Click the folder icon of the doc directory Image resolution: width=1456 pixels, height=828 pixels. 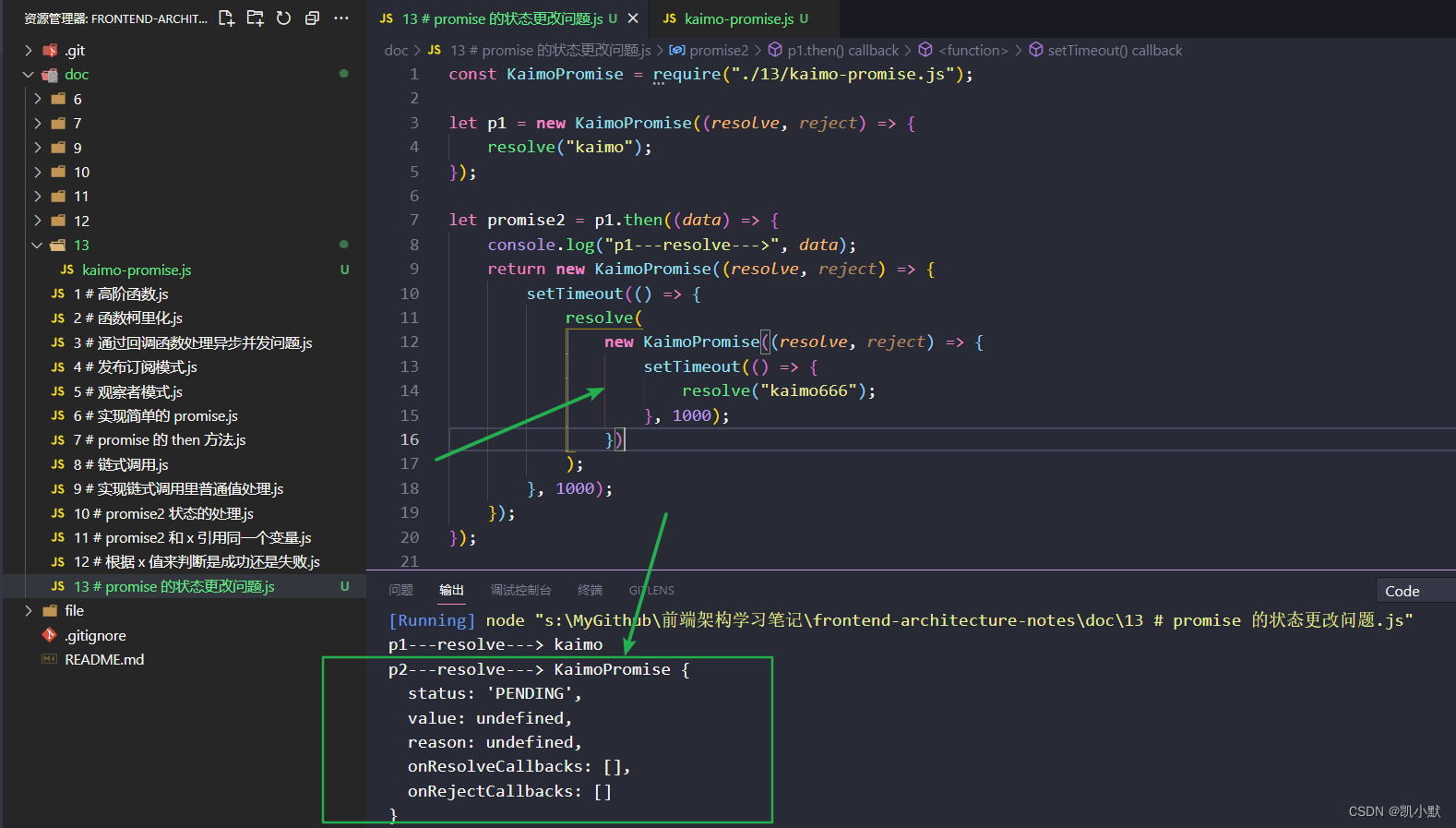[x=50, y=75]
